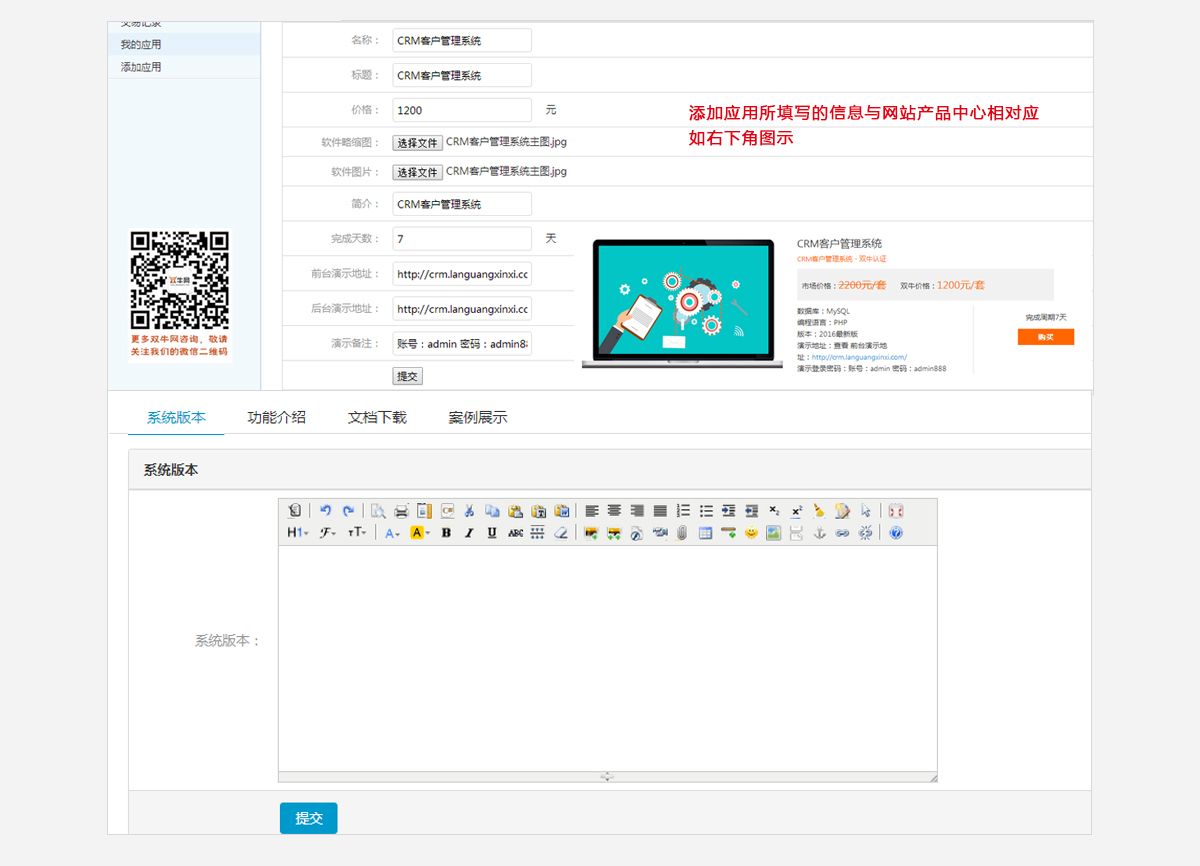Switch to the 系统版本 tab
Viewport: 1200px width, 866px height.
[x=176, y=417]
